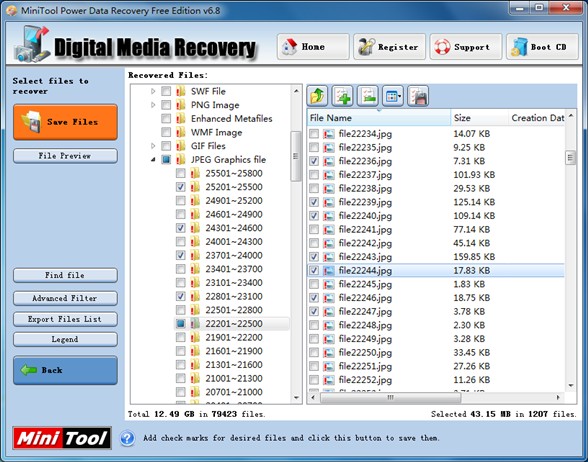Sort by the File Name column header
Screen dimensions: 588x462
[x=379, y=118]
